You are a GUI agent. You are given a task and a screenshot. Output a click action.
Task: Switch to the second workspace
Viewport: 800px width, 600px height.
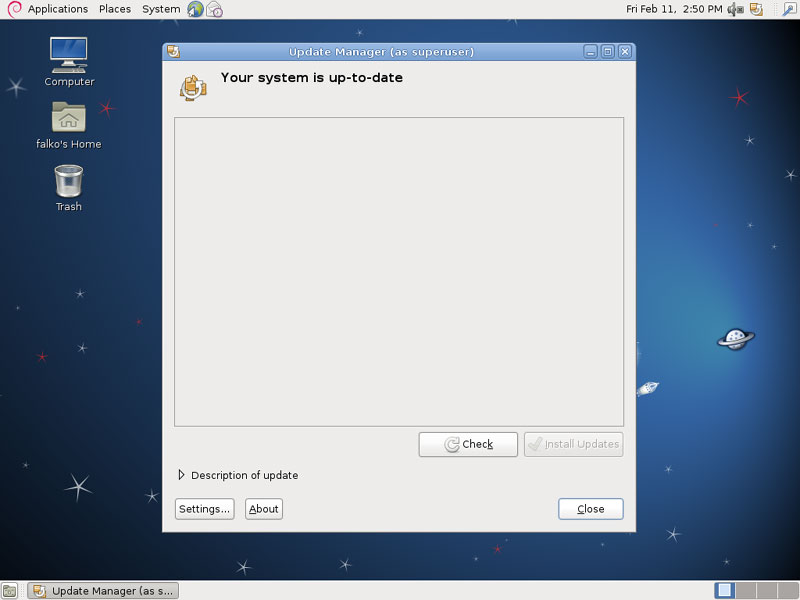click(x=744, y=591)
